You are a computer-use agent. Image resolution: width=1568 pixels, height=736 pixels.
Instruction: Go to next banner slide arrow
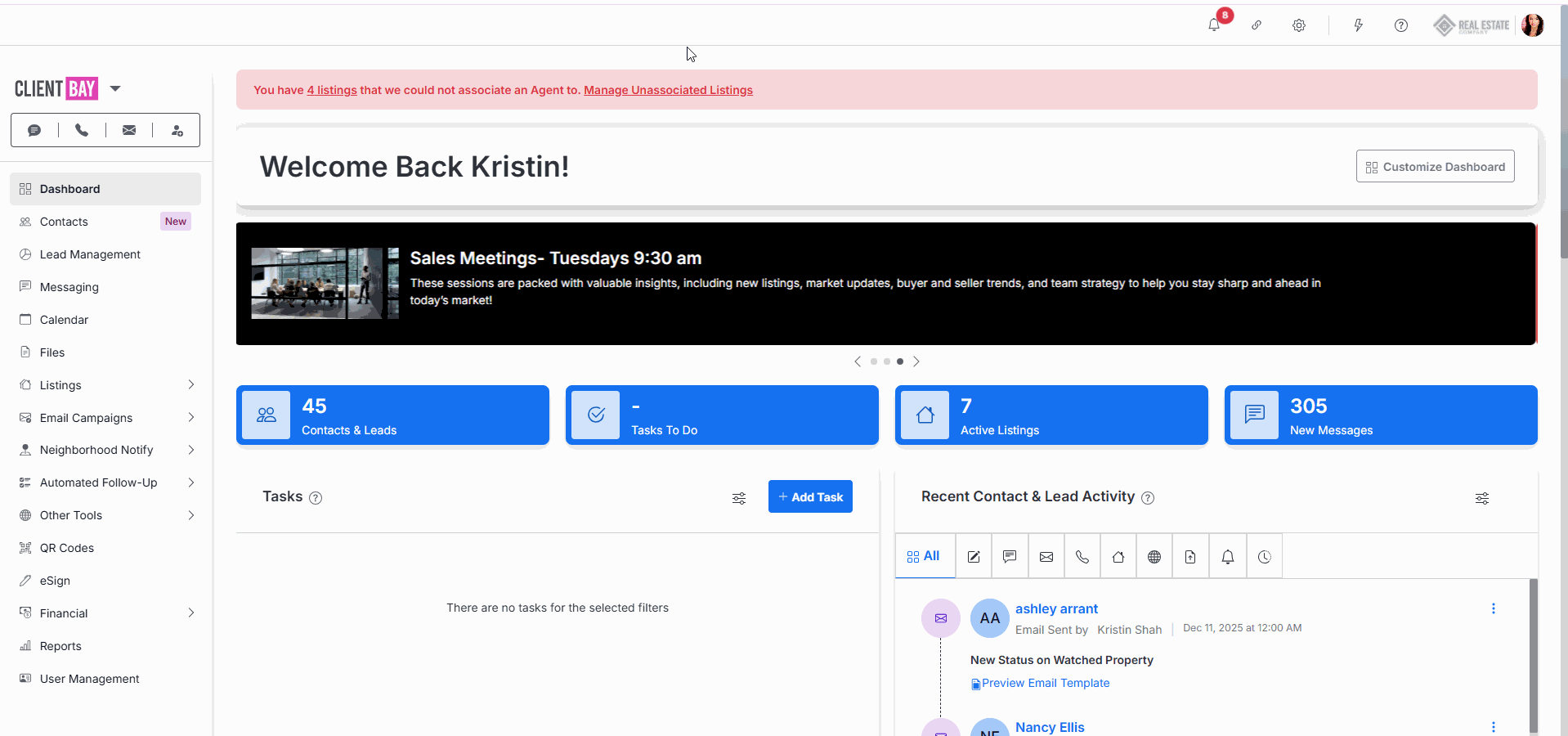pos(916,361)
